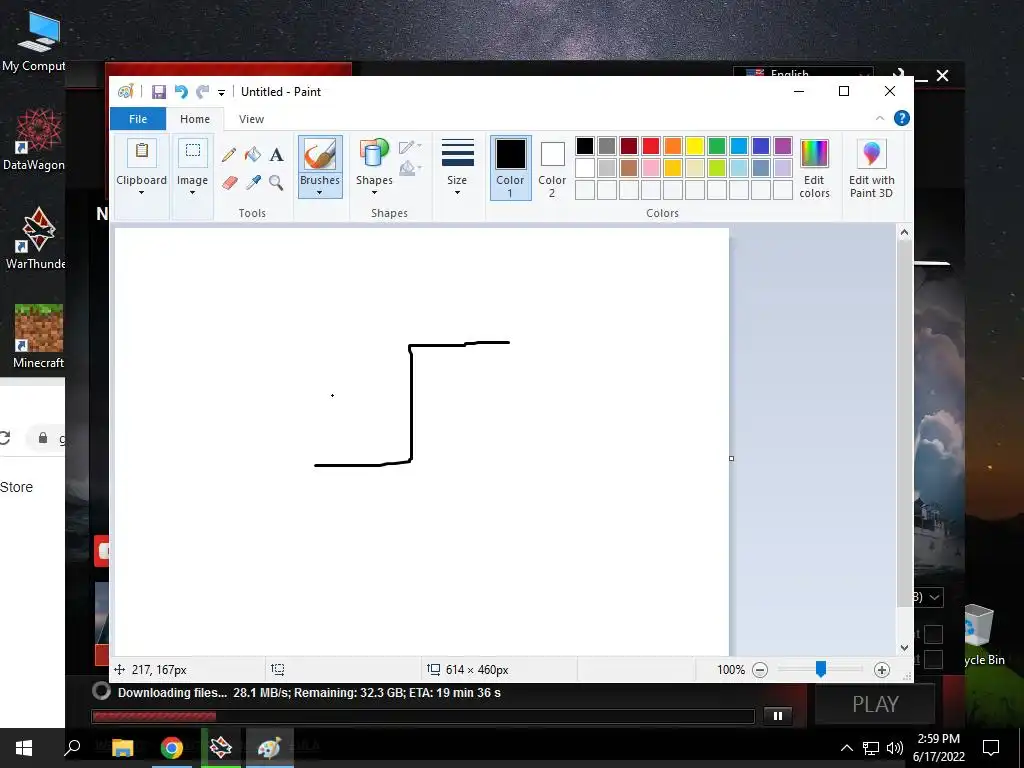This screenshot has height=768, width=1024.
Task: Open Minecraft desktop shortcut
Action: tap(38, 336)
